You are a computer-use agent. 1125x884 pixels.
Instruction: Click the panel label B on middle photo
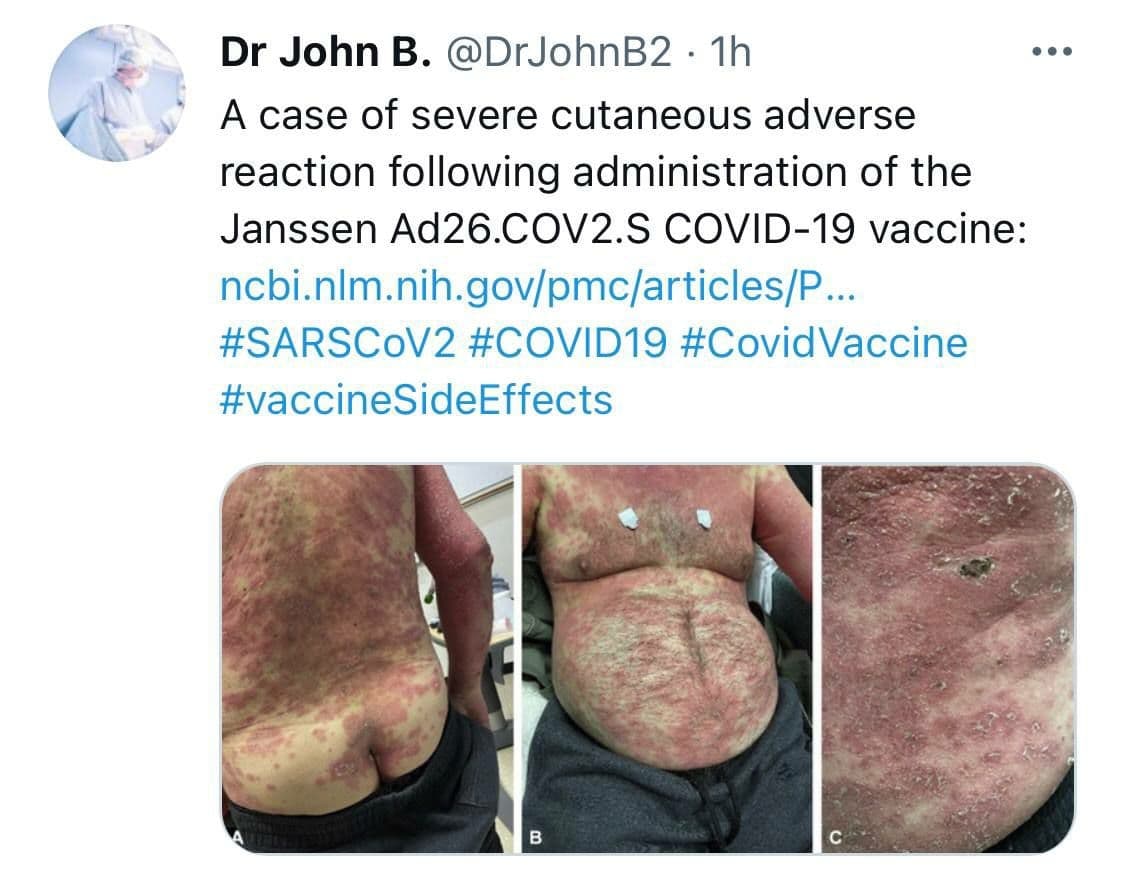[x=535, y=837]
